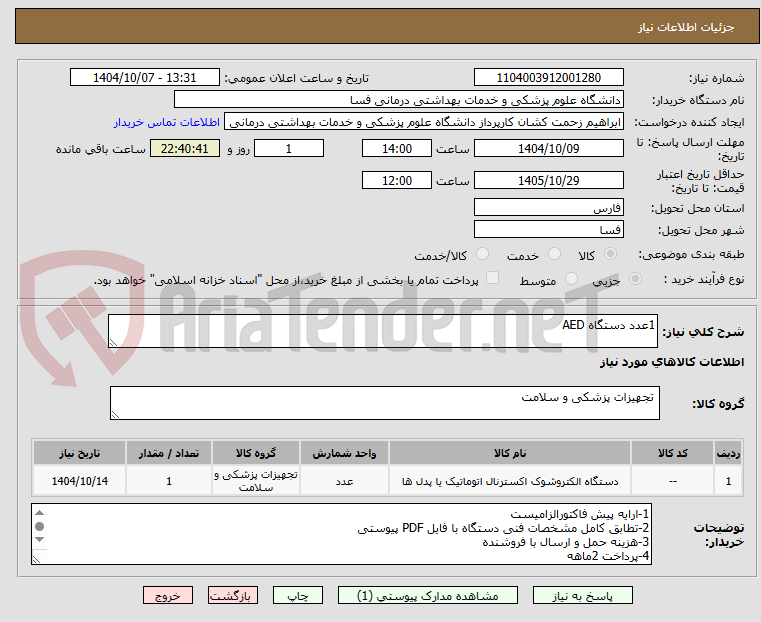Click the remaining days field showing 1

289,148
